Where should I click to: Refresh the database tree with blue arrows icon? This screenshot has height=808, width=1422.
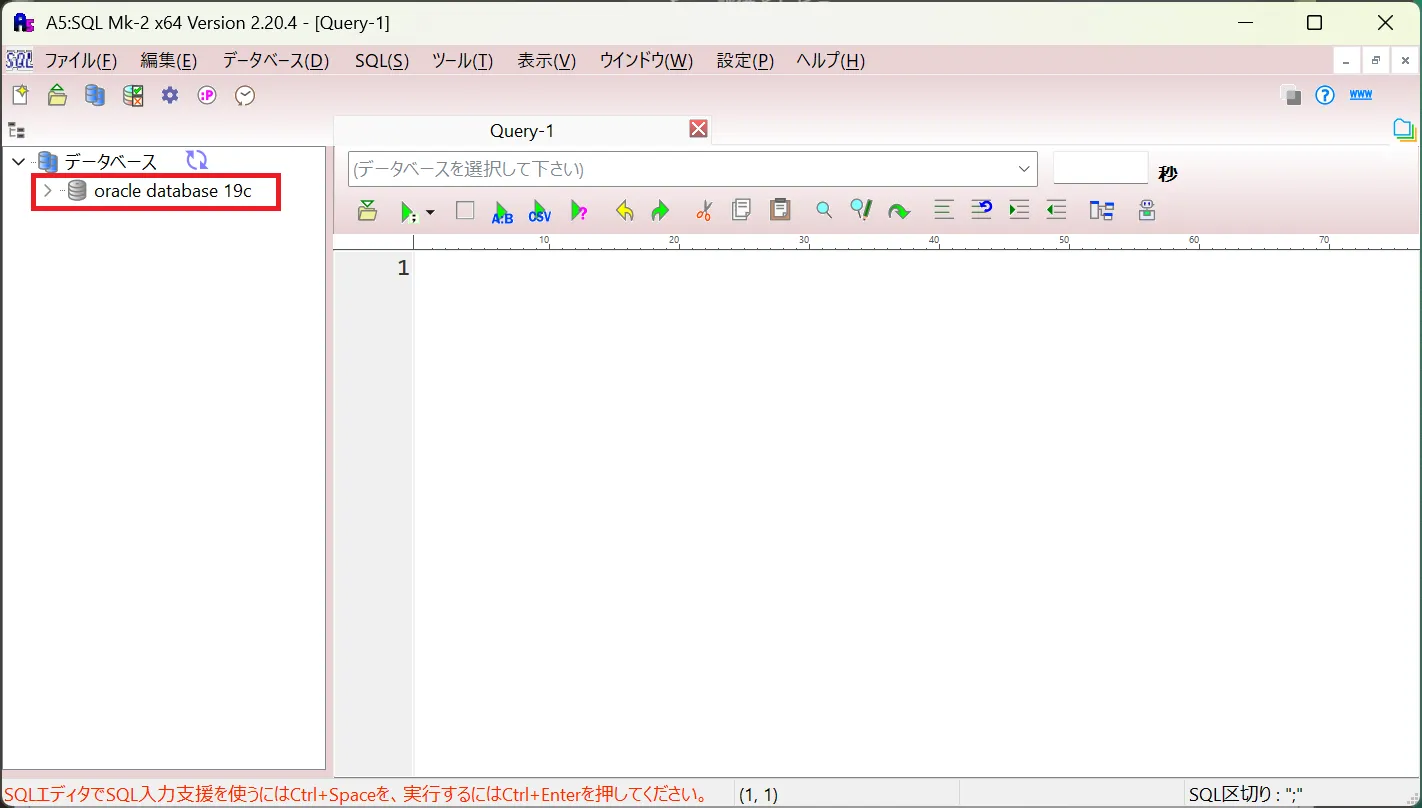tap(197, 160)
